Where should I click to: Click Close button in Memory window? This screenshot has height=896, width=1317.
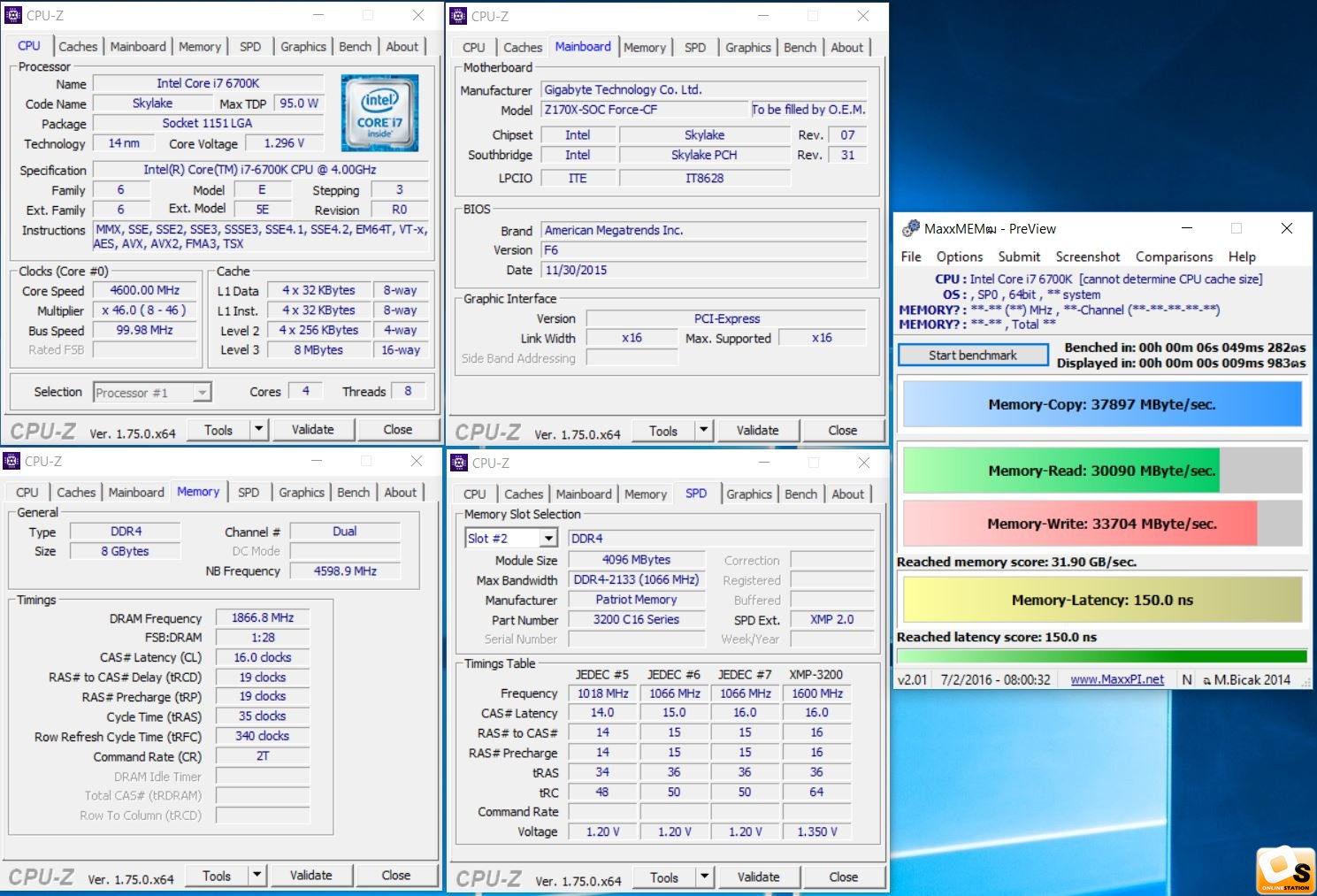(x=395, y=876)
